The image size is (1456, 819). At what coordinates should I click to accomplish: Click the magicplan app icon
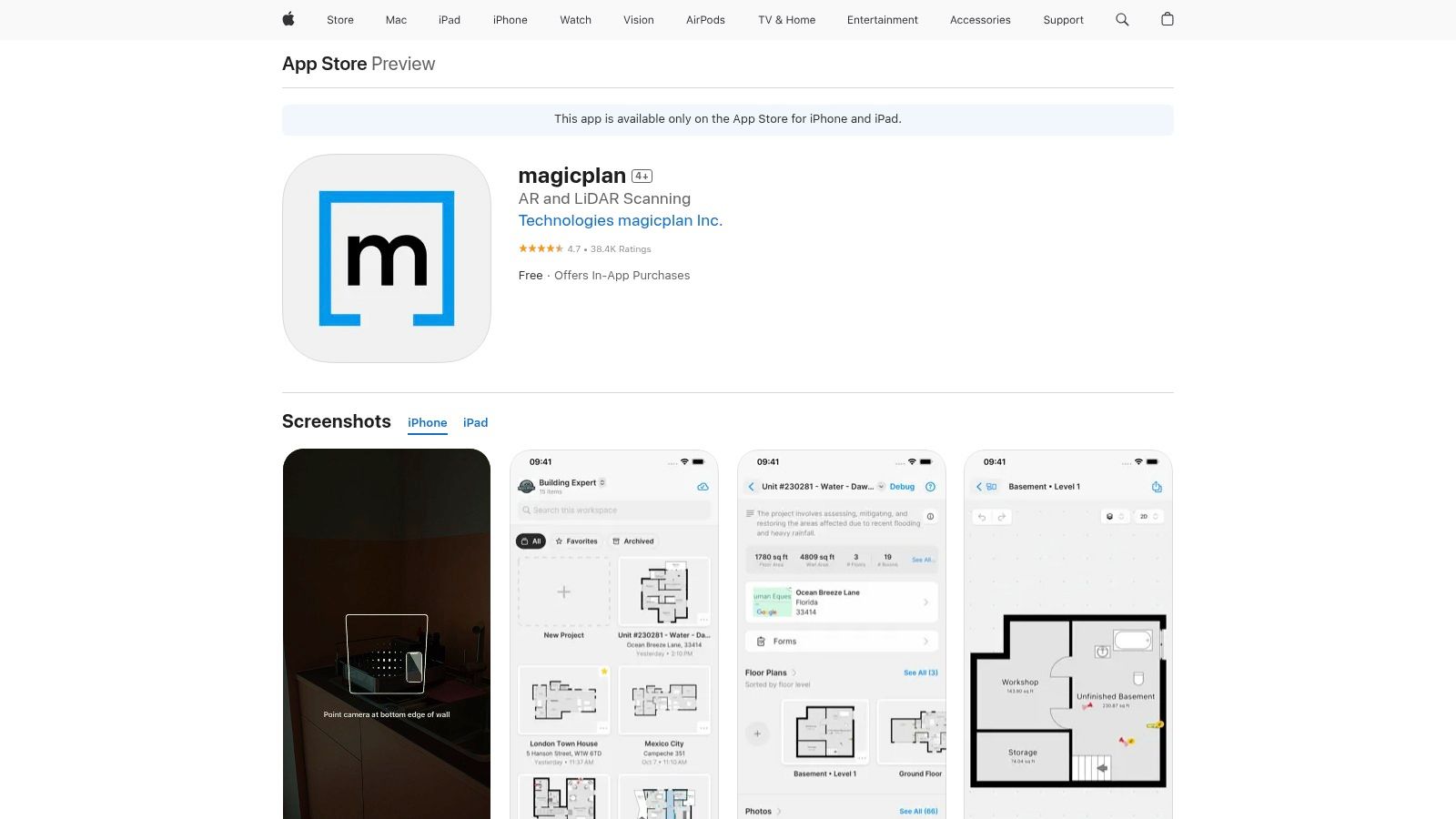(387, 258)
